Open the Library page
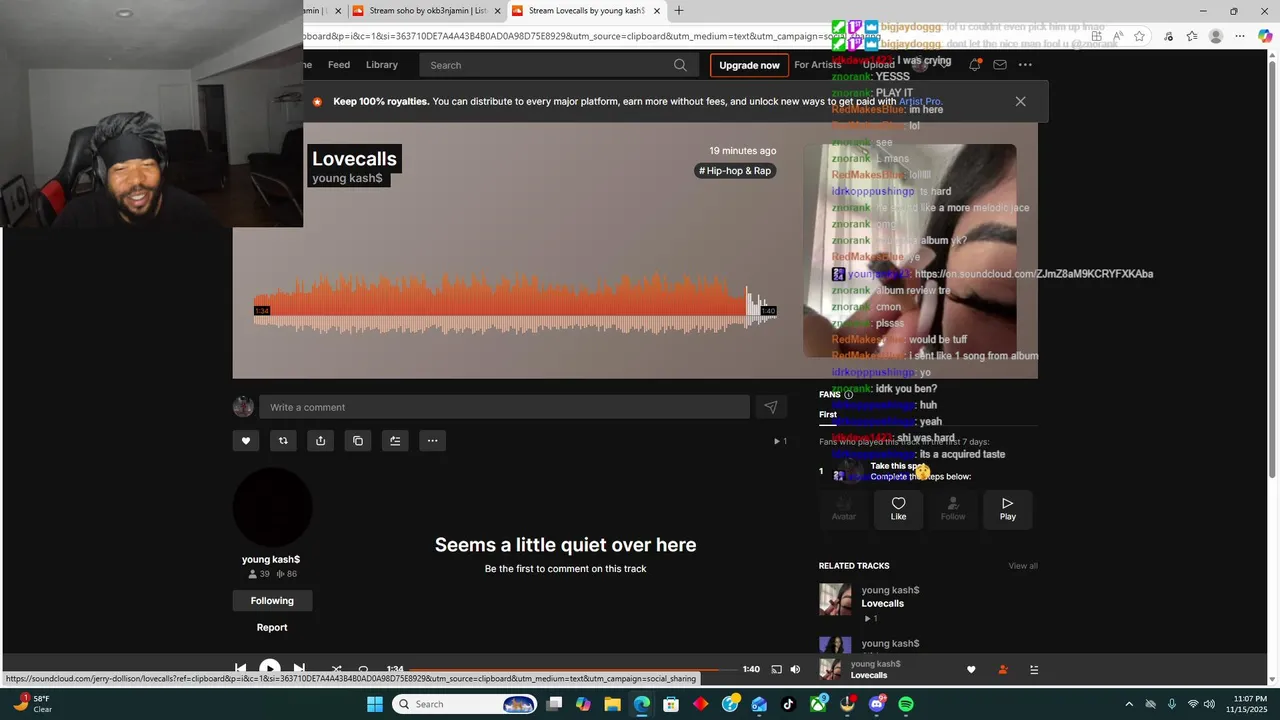This screenshot has height=720, width=1280. (x=382, y=65)
